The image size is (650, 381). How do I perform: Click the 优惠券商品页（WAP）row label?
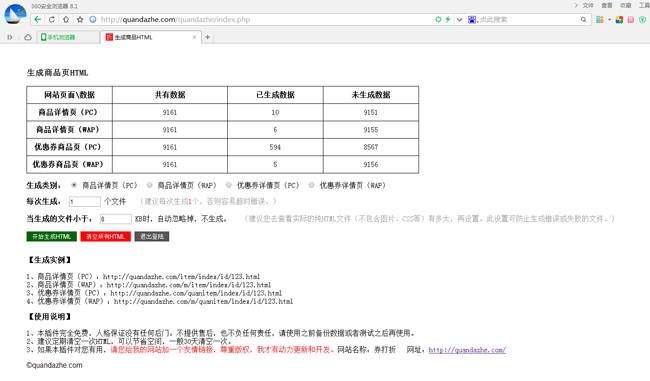coord(68,165)
